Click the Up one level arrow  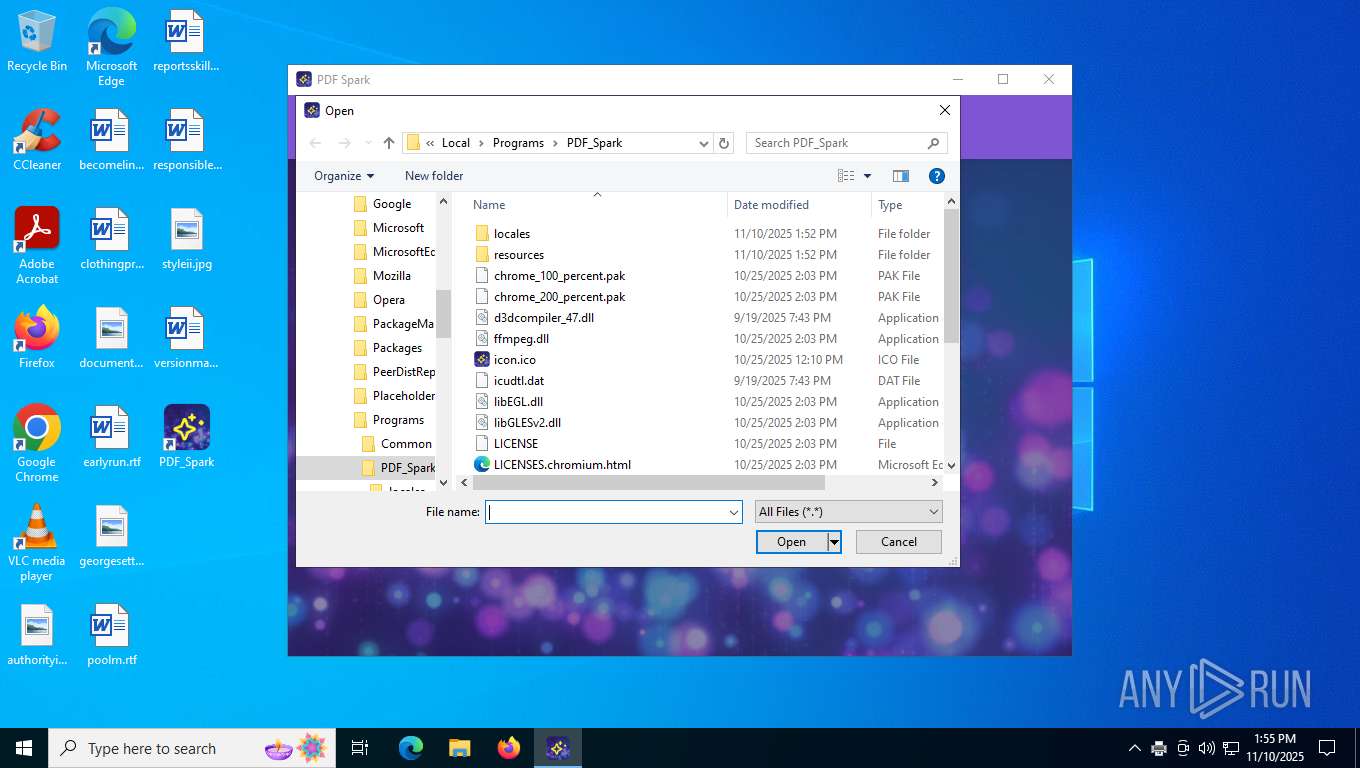(389, 143)
